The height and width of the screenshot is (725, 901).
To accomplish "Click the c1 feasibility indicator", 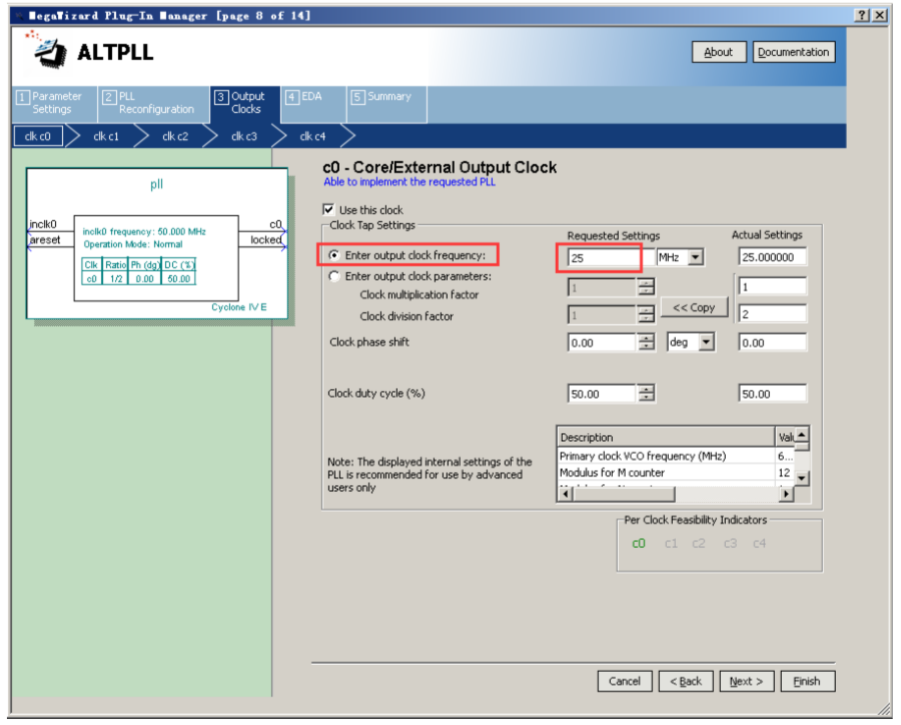I will (x=671, y=543).
